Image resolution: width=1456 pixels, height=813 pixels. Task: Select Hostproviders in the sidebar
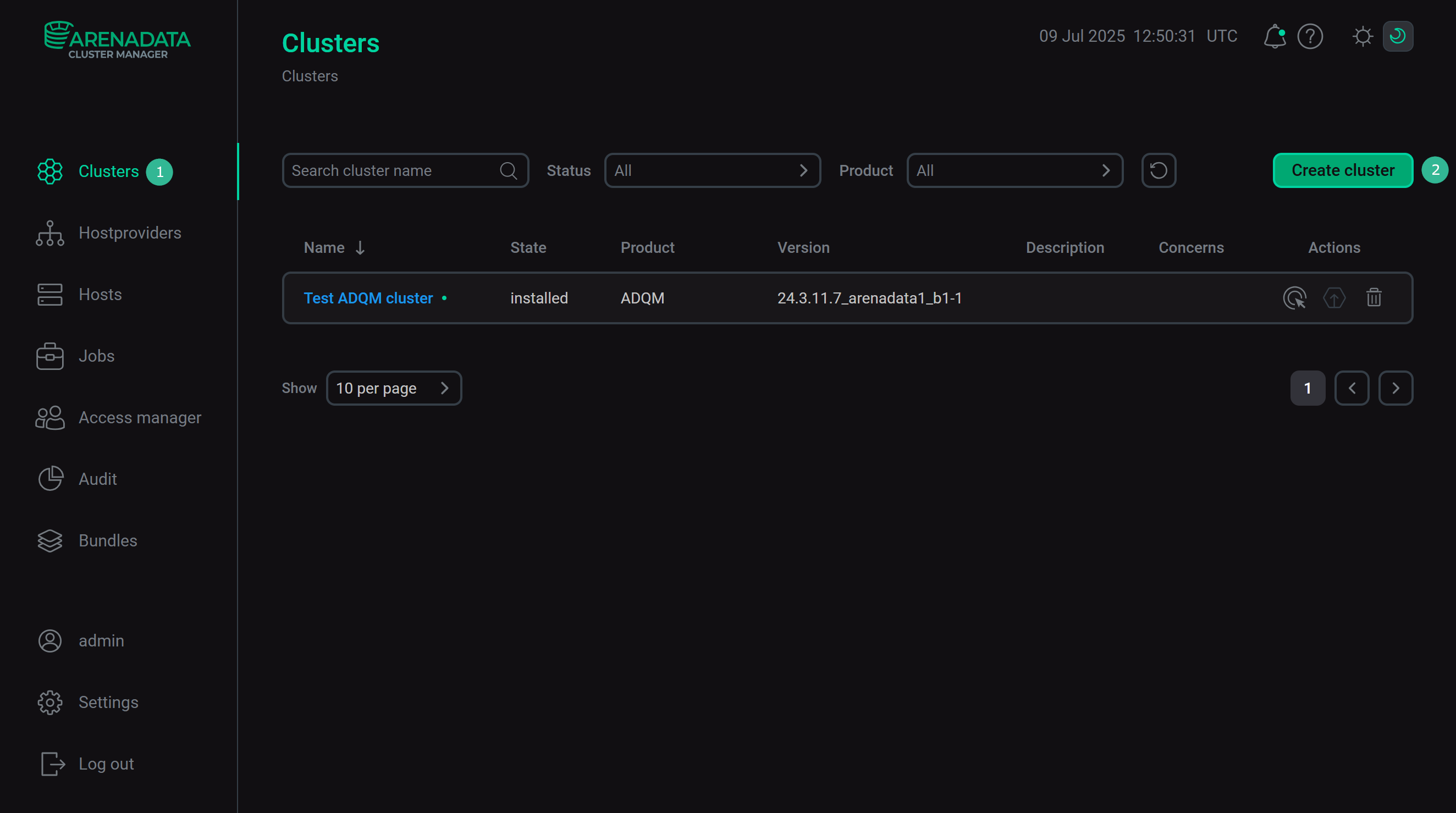point(130,233)
